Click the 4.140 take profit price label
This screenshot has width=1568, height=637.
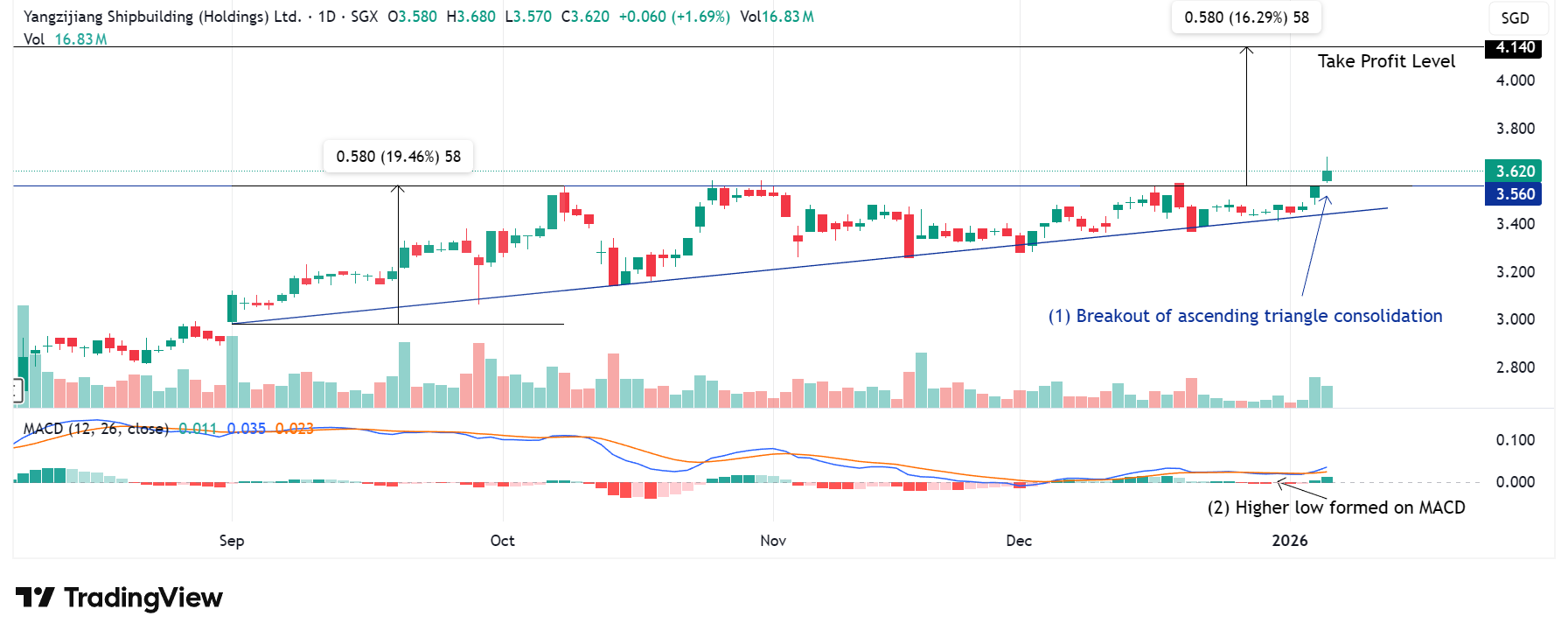1514,48
